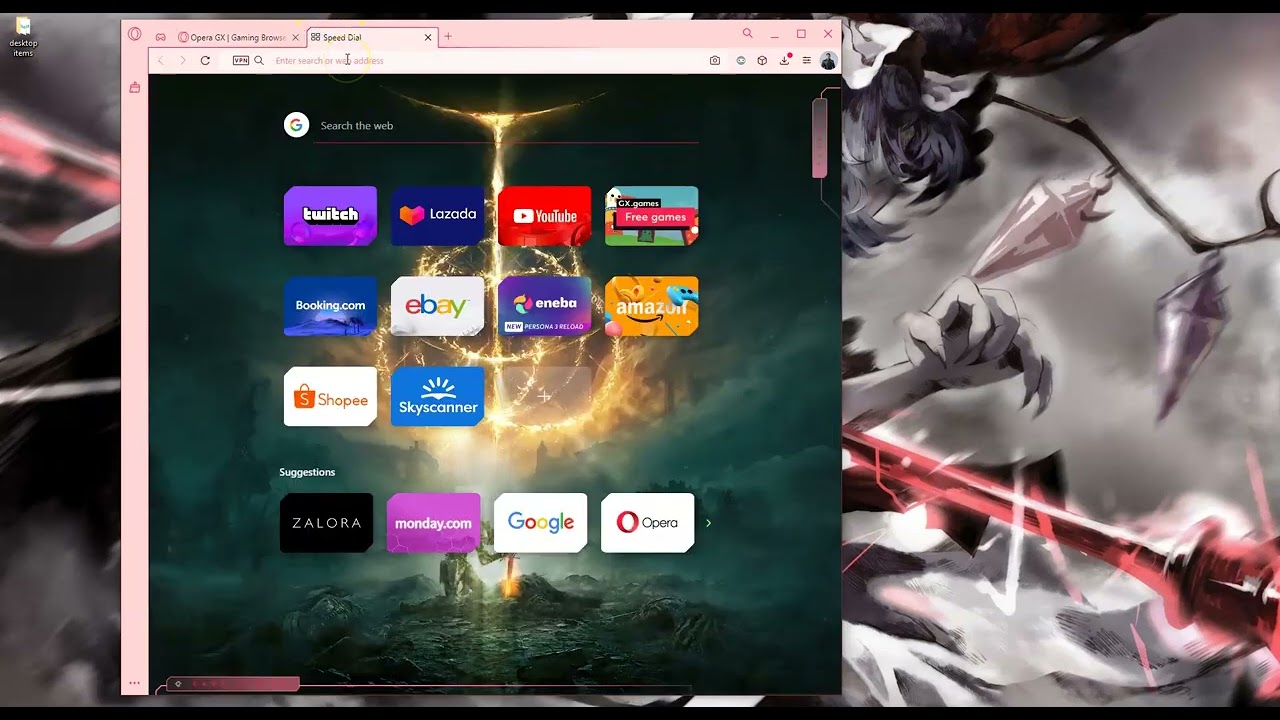This screenshot has height=720, width=1280.
Task: Open the Lazada speed dial tile
Action: tap(437, 215)
